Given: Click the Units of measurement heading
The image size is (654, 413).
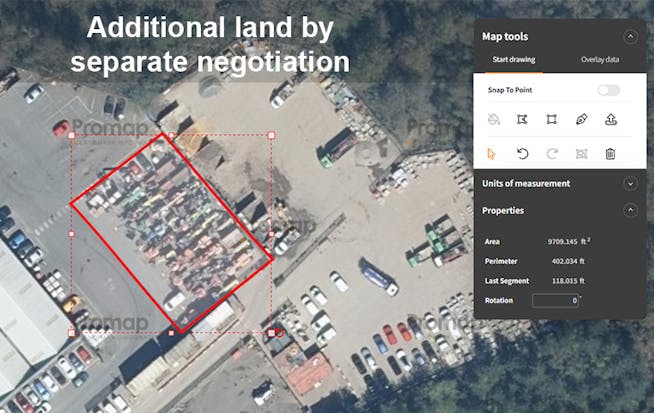Looking at the screenshot, I should pyautogui.click(x=526, y=184).
